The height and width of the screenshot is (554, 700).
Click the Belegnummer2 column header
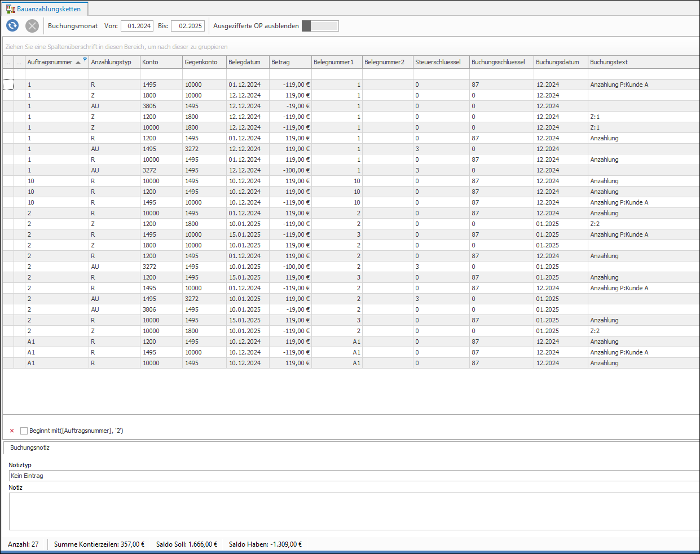pyautogui.click(x=388, y=62)
